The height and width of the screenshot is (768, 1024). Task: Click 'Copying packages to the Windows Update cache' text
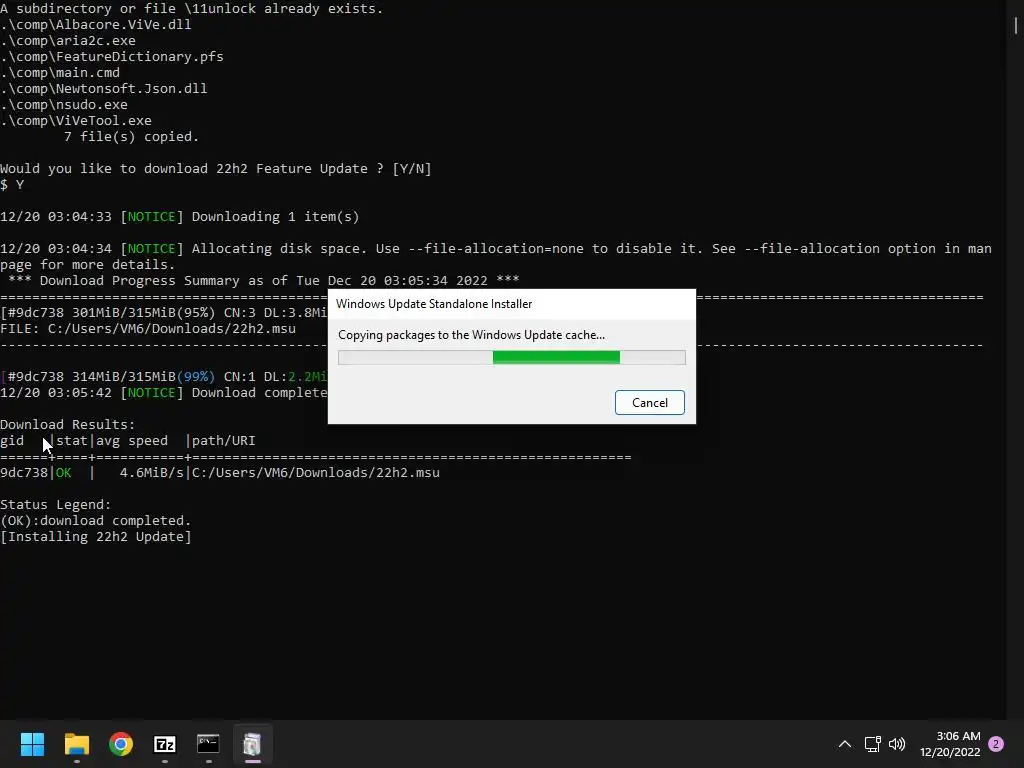(x=471, y=335)
